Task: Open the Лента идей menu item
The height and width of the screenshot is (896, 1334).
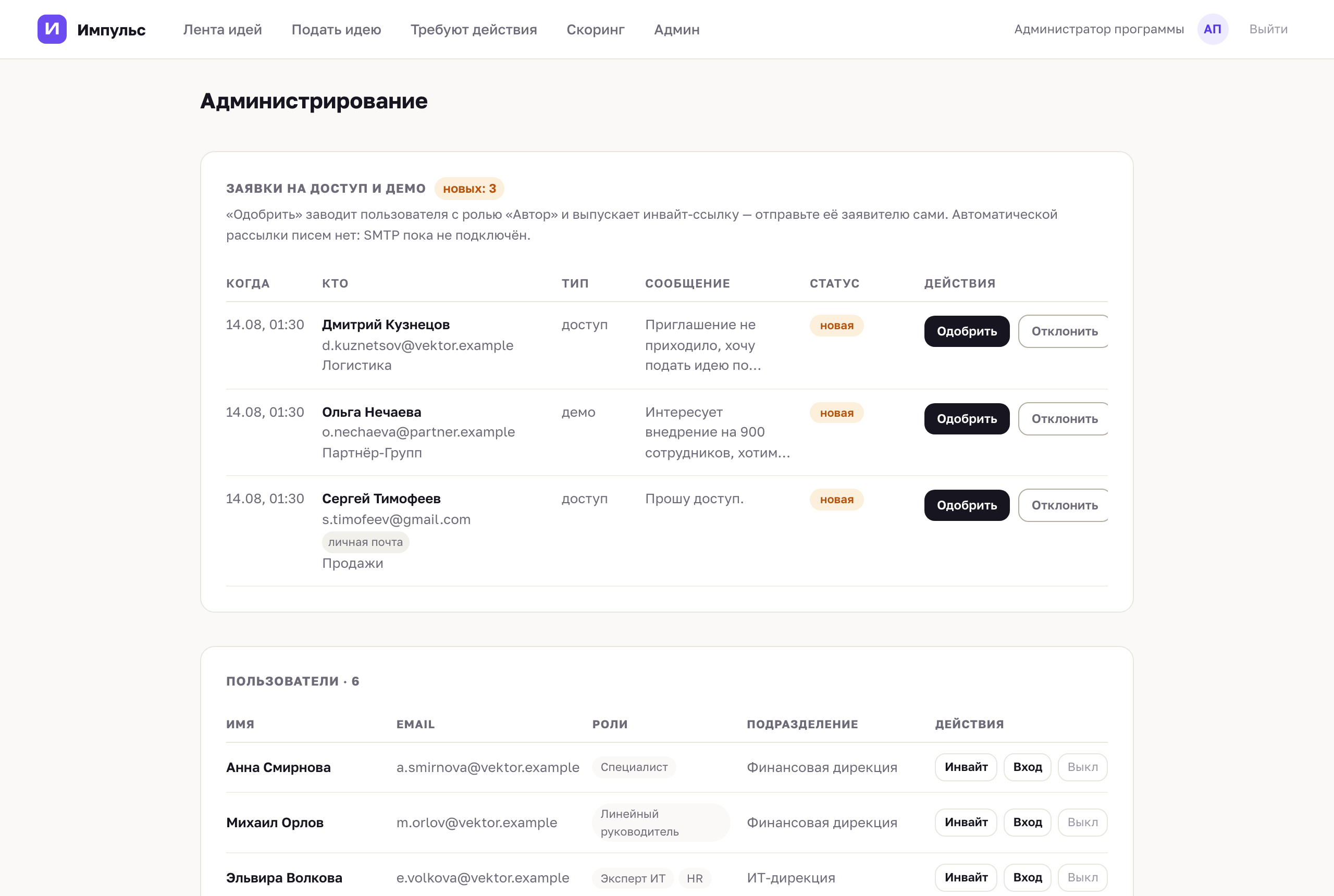Action: [x=223, y=29]
